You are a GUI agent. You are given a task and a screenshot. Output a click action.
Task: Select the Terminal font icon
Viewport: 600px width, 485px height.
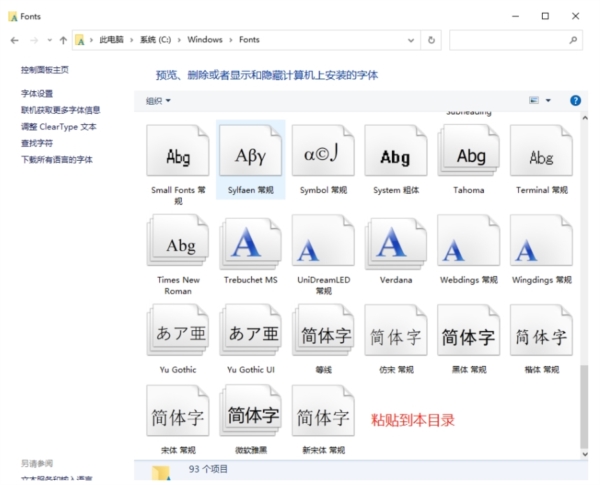(541, 150)
